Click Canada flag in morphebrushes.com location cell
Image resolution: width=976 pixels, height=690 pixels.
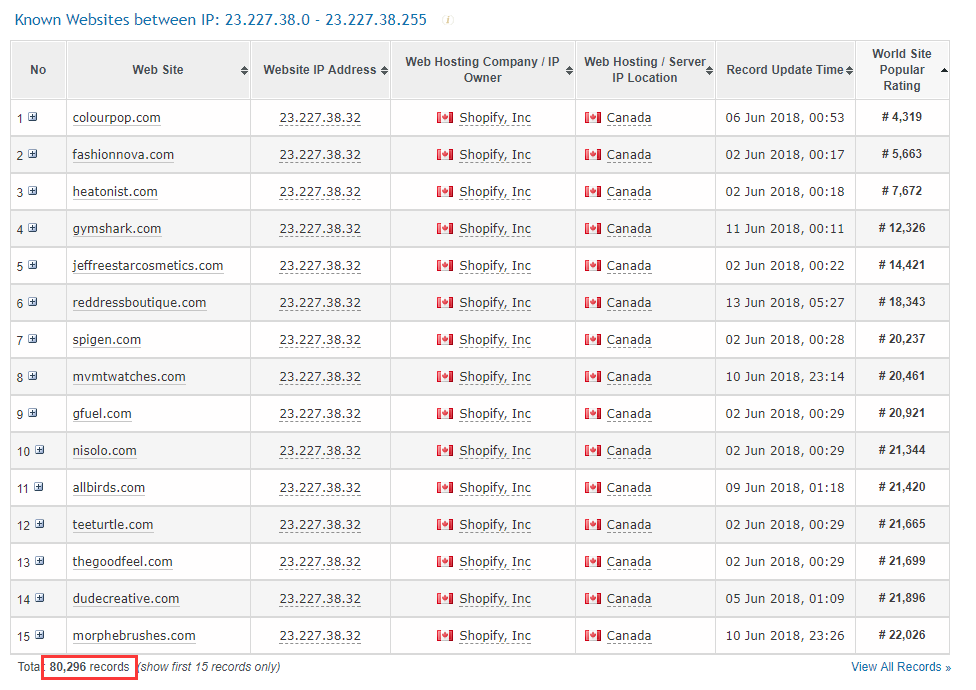pos(593,636)
